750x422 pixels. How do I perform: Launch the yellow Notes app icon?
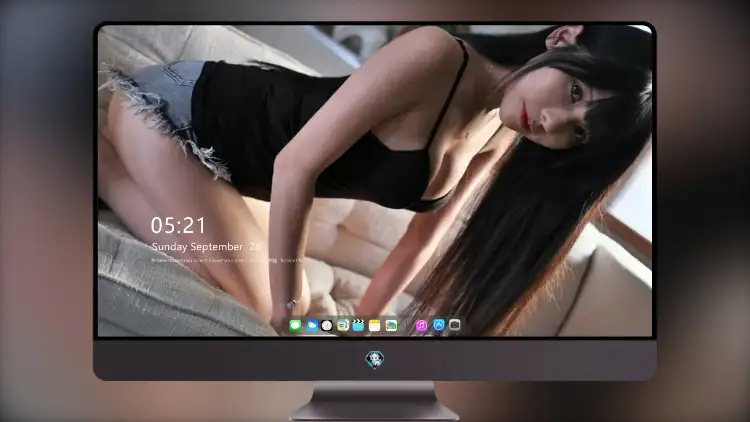(375, 326)
